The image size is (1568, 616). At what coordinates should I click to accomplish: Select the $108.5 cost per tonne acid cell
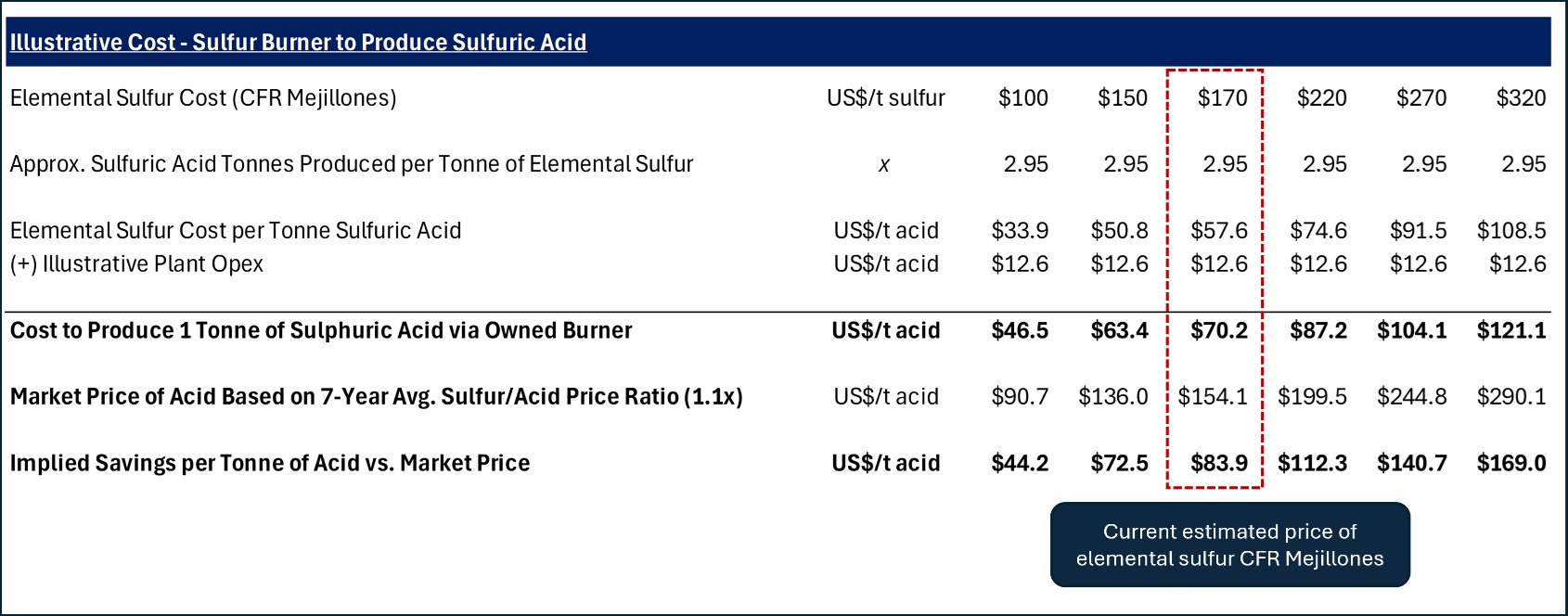click(x=1511, y=230)
